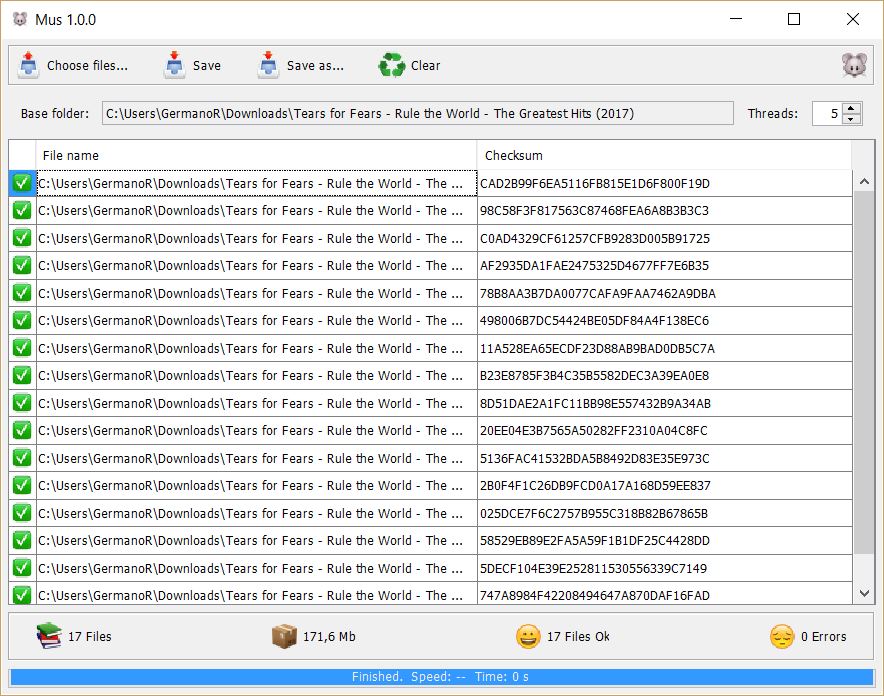Select checksum cell 2B0F4F1C26DB9FCD0A17A168D59EE837
The height and width of the screenshot is (696, 884).
coord(664,485)
